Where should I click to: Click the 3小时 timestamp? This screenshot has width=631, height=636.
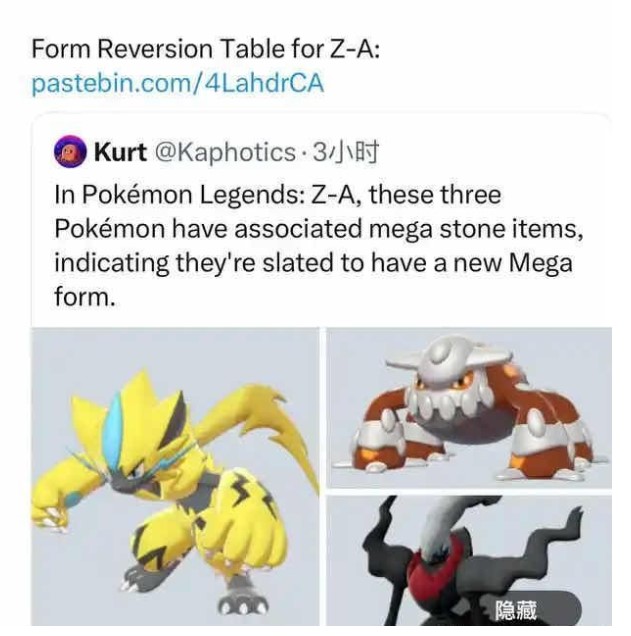(346, 152)
